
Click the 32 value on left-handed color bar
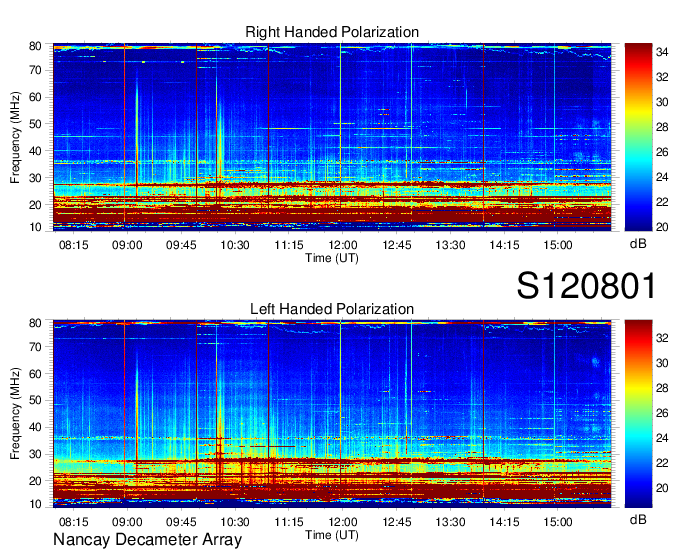pos(662,338)
